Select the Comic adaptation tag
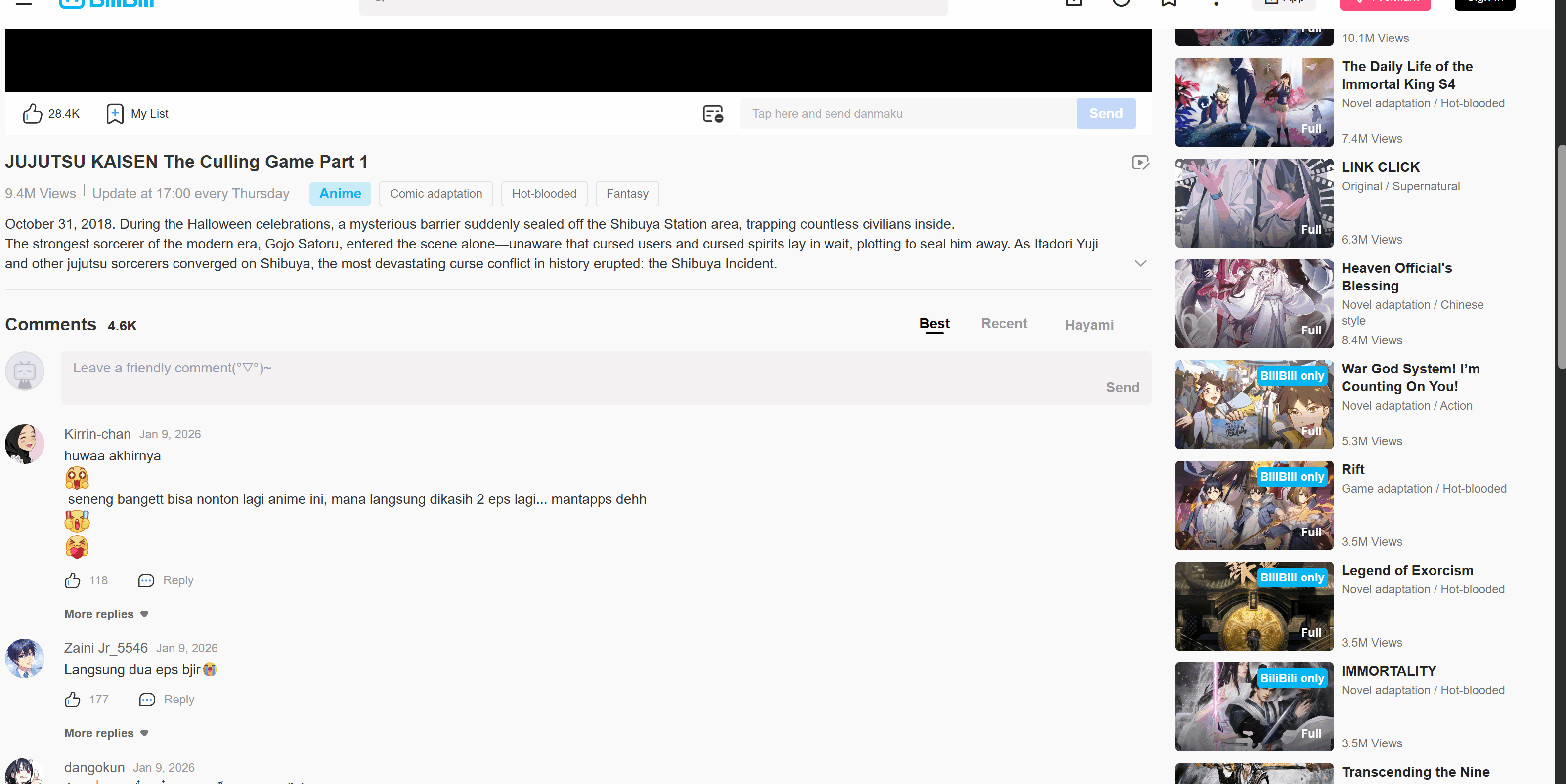 436,193
